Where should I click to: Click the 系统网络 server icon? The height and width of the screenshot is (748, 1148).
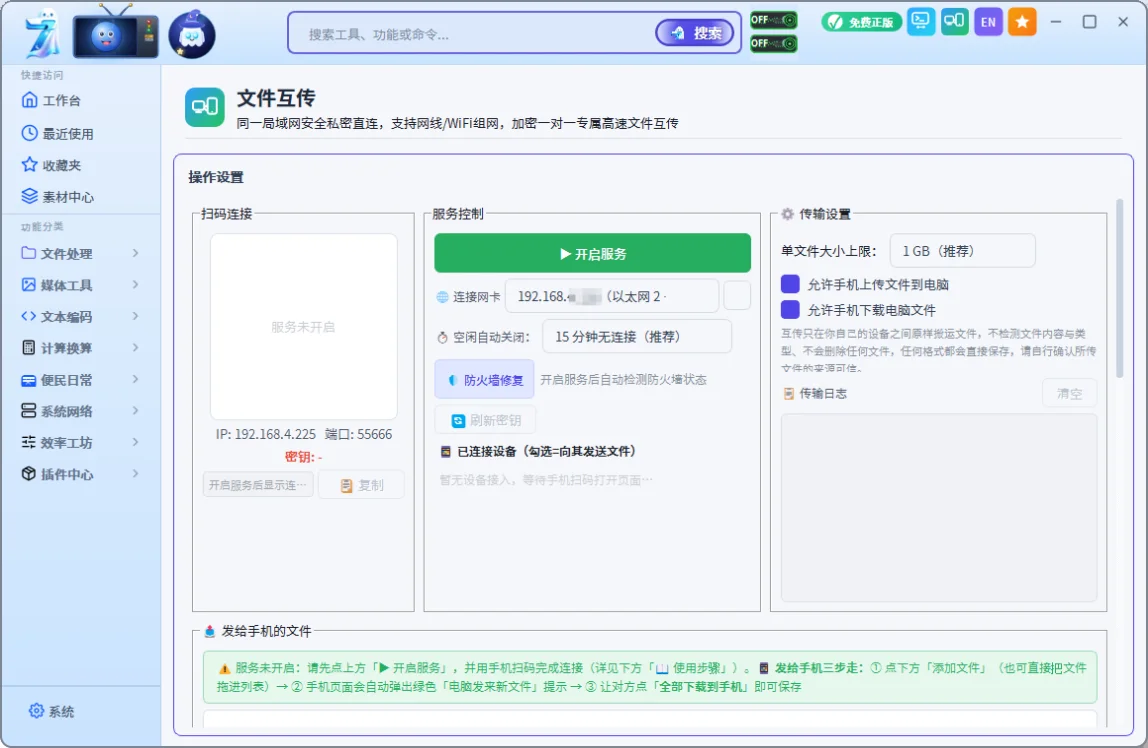click(29, 411)
